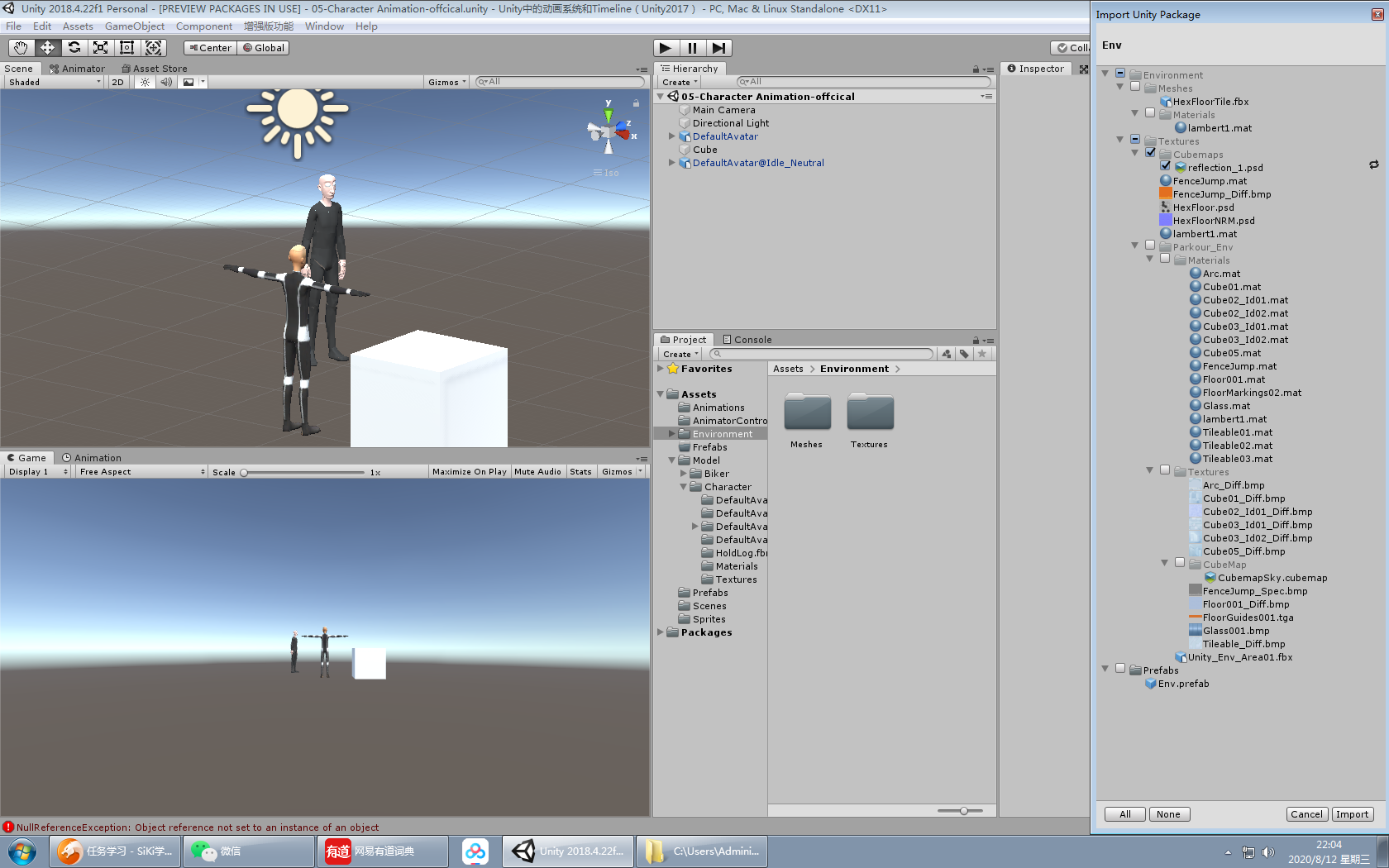Switch to the Animator tab
Screen dimensions: 1389x868
tap(77, 69)
